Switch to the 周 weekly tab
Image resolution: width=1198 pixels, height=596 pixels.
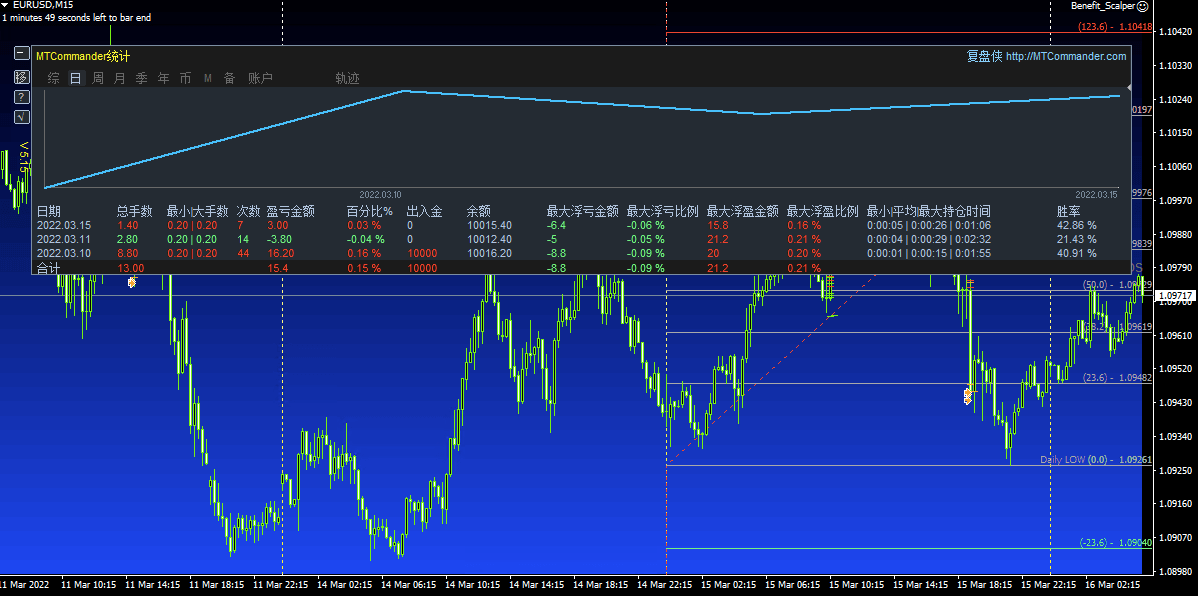coord(96,77)
